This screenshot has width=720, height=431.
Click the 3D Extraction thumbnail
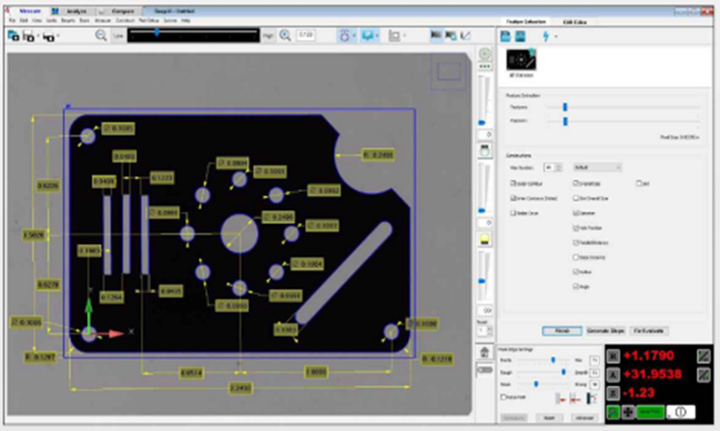click(521, 60)
